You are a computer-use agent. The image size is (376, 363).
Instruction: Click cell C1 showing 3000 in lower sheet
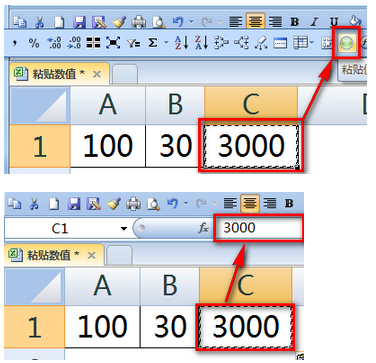coord(245,326)
